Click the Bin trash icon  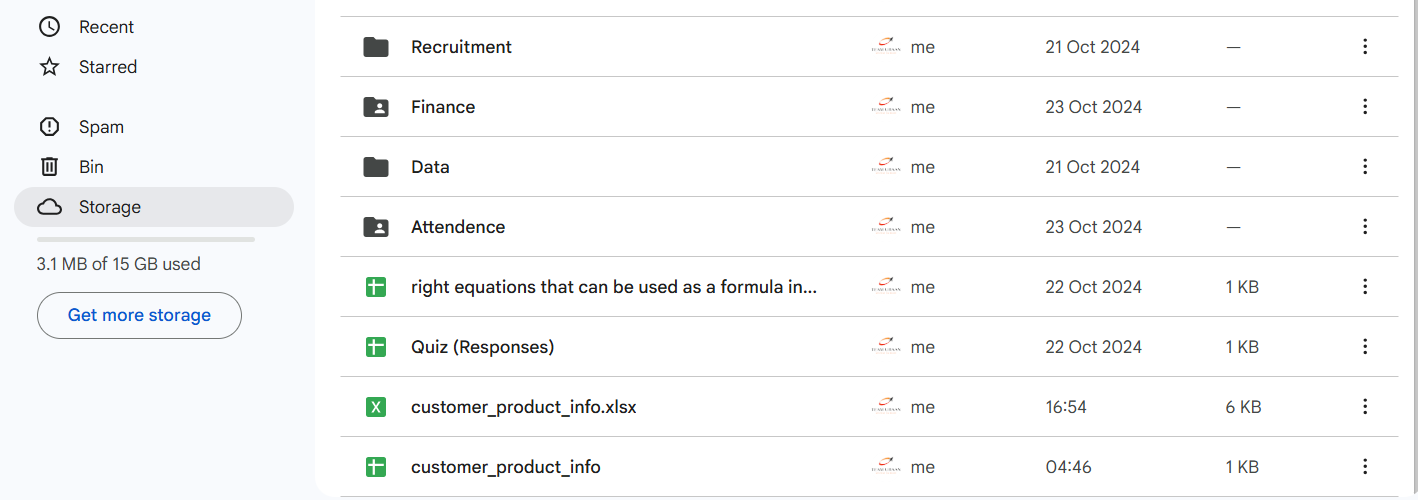(49, 167)
